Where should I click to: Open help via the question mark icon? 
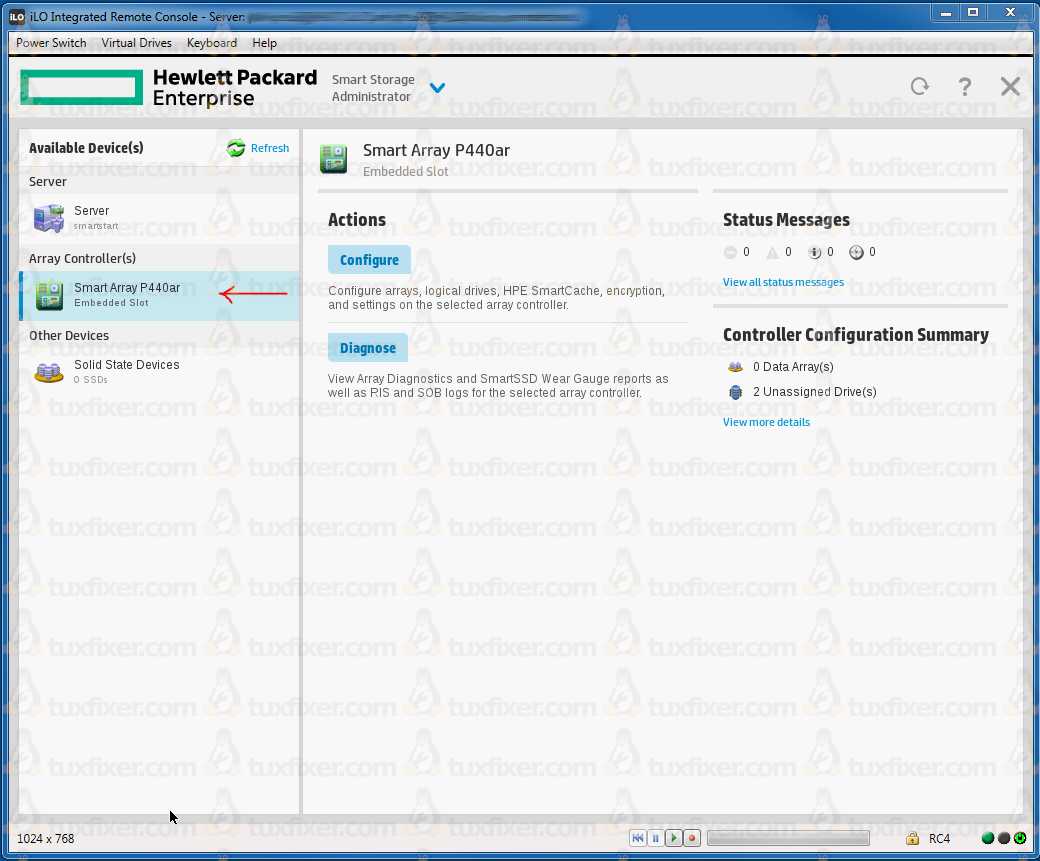coord(964,87)
